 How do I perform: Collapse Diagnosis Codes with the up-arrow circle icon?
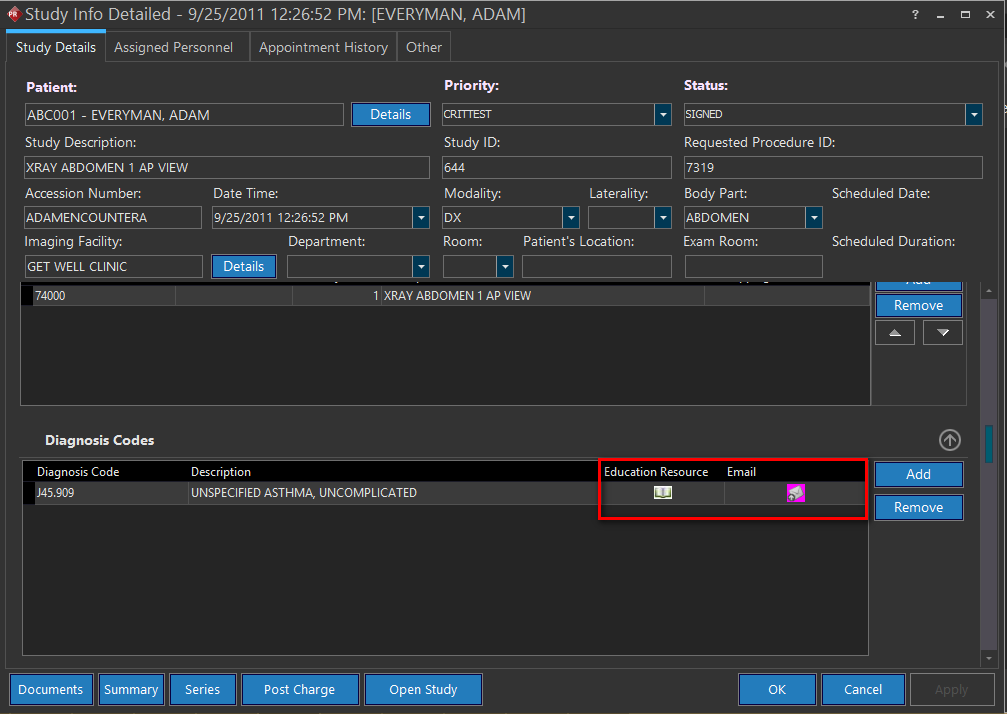pos(949,440)
